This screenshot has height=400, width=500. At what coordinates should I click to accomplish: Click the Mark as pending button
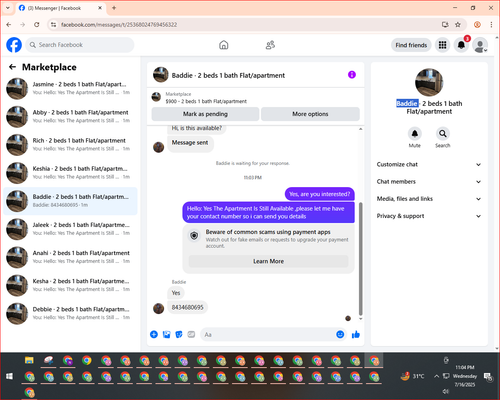click(205, 114)
